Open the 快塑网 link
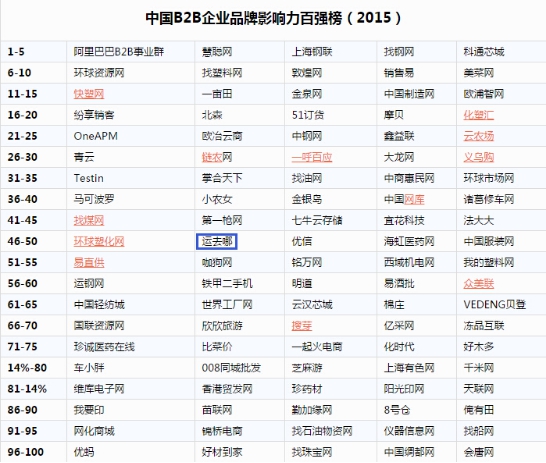The height and width of the screenshot is (463, 546). click(89, 94)
